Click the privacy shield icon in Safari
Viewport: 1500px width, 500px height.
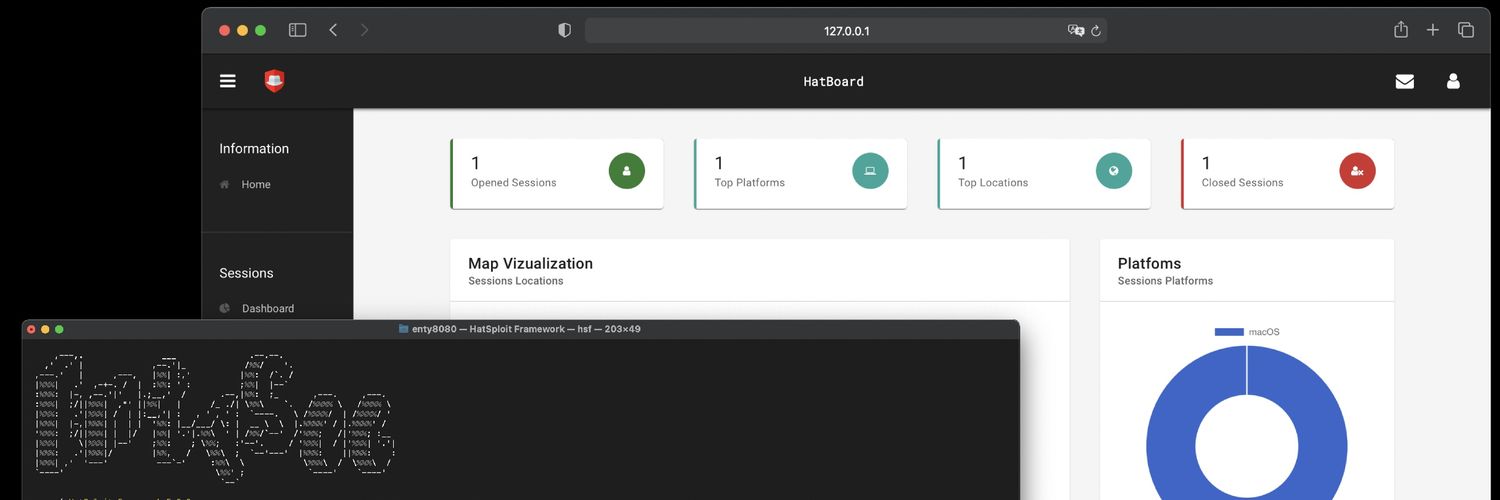coord(564,30)
